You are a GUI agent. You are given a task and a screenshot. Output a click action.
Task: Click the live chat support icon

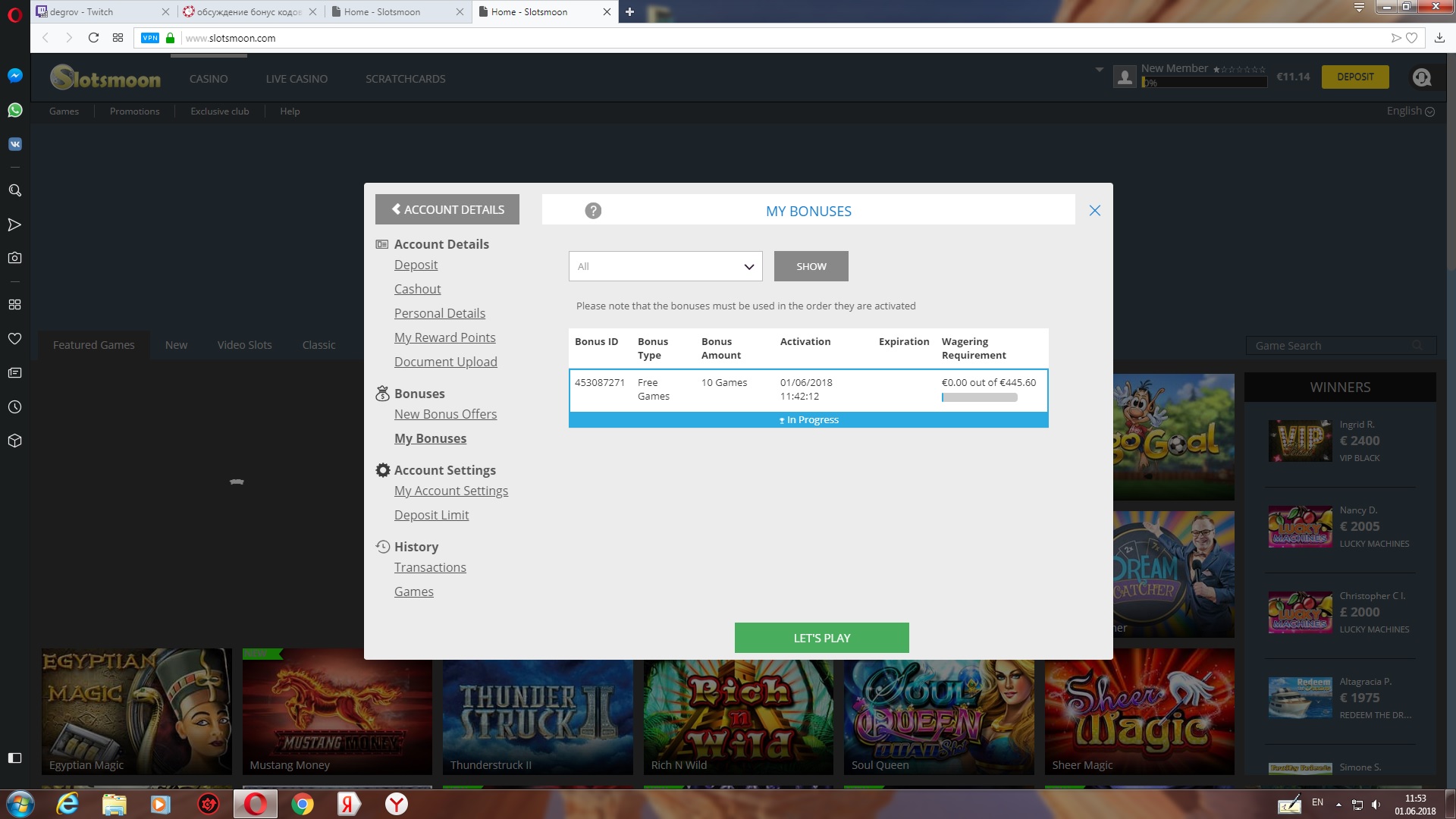(1421, 77)
